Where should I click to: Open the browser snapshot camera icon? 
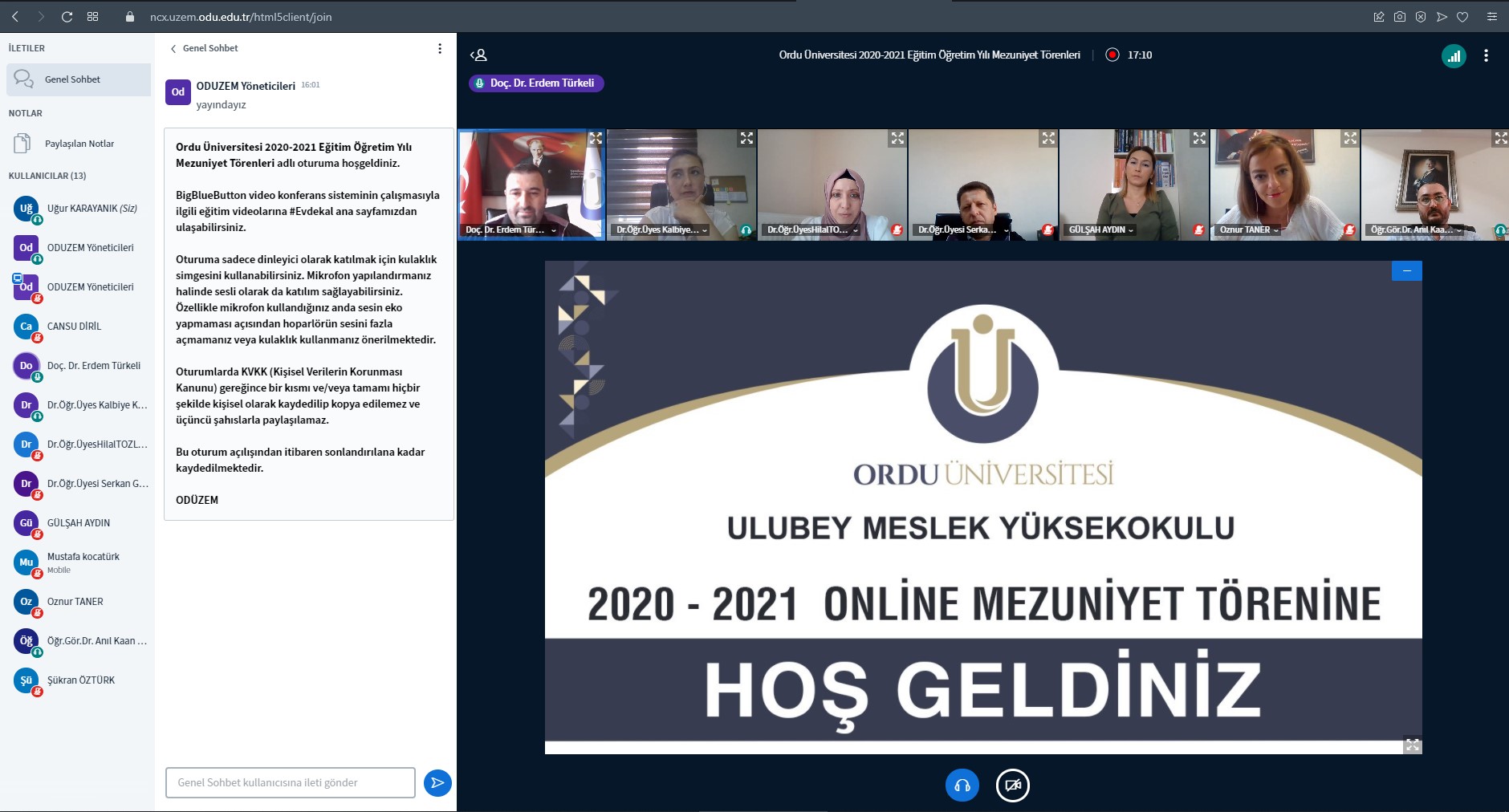[x=1400, y=16]
